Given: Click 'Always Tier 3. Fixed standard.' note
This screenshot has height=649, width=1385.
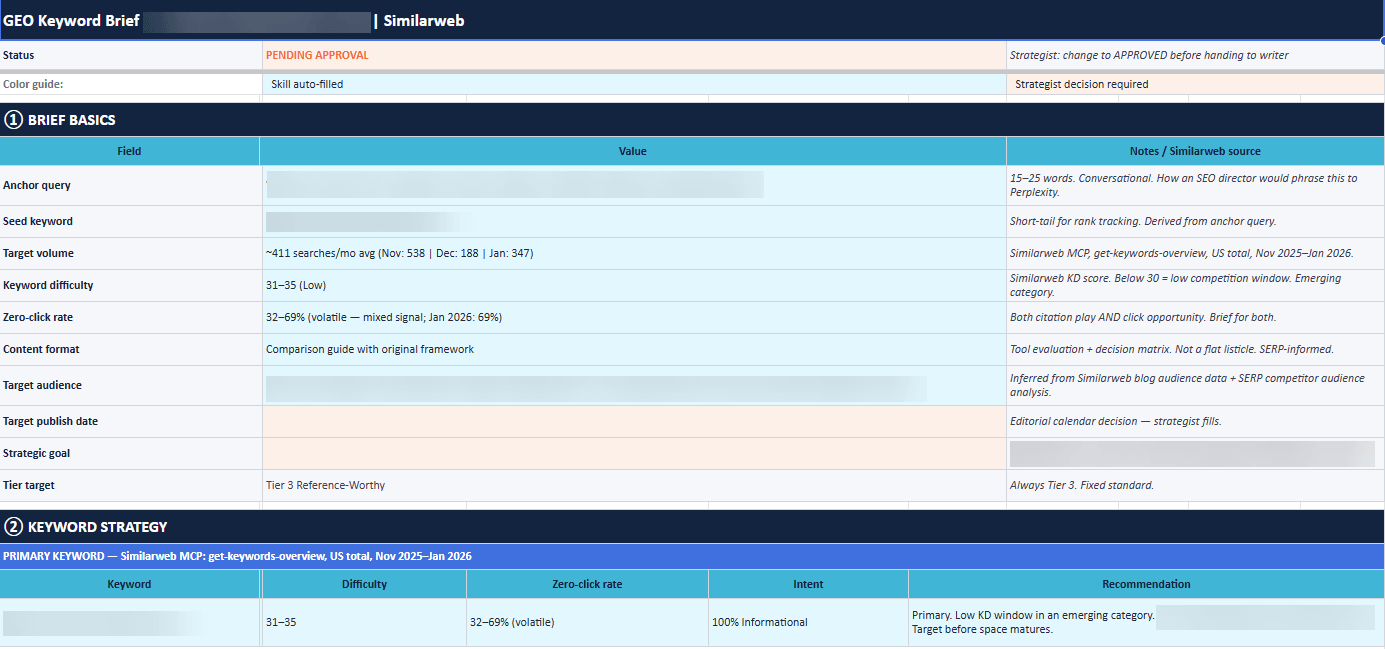Looking at the screenshot, I should (x=1195, y=485).
